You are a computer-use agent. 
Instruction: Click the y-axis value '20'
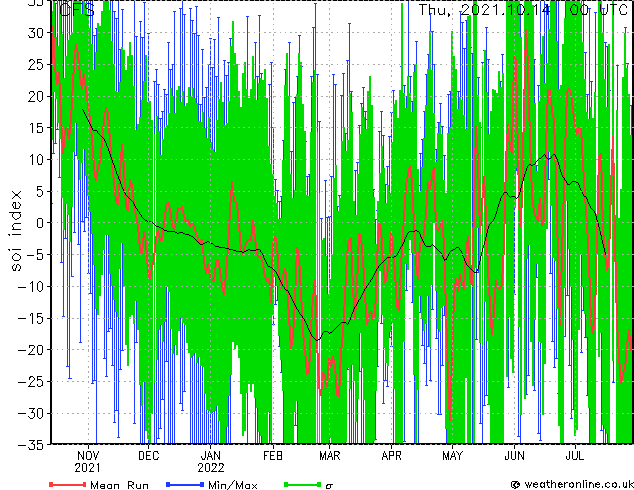coord(36,96)
